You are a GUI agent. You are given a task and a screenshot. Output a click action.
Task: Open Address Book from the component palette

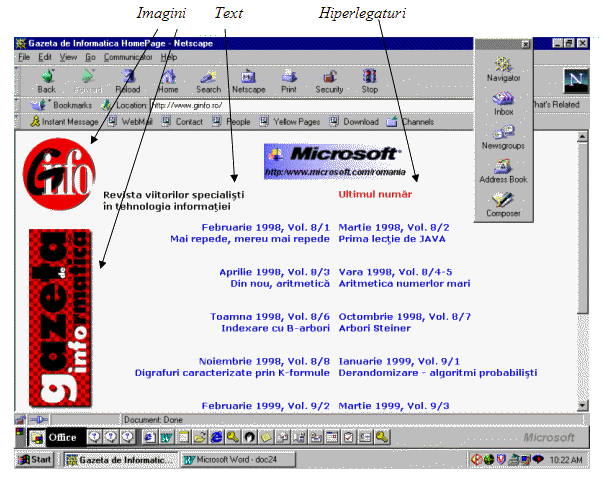coord(503,171)
